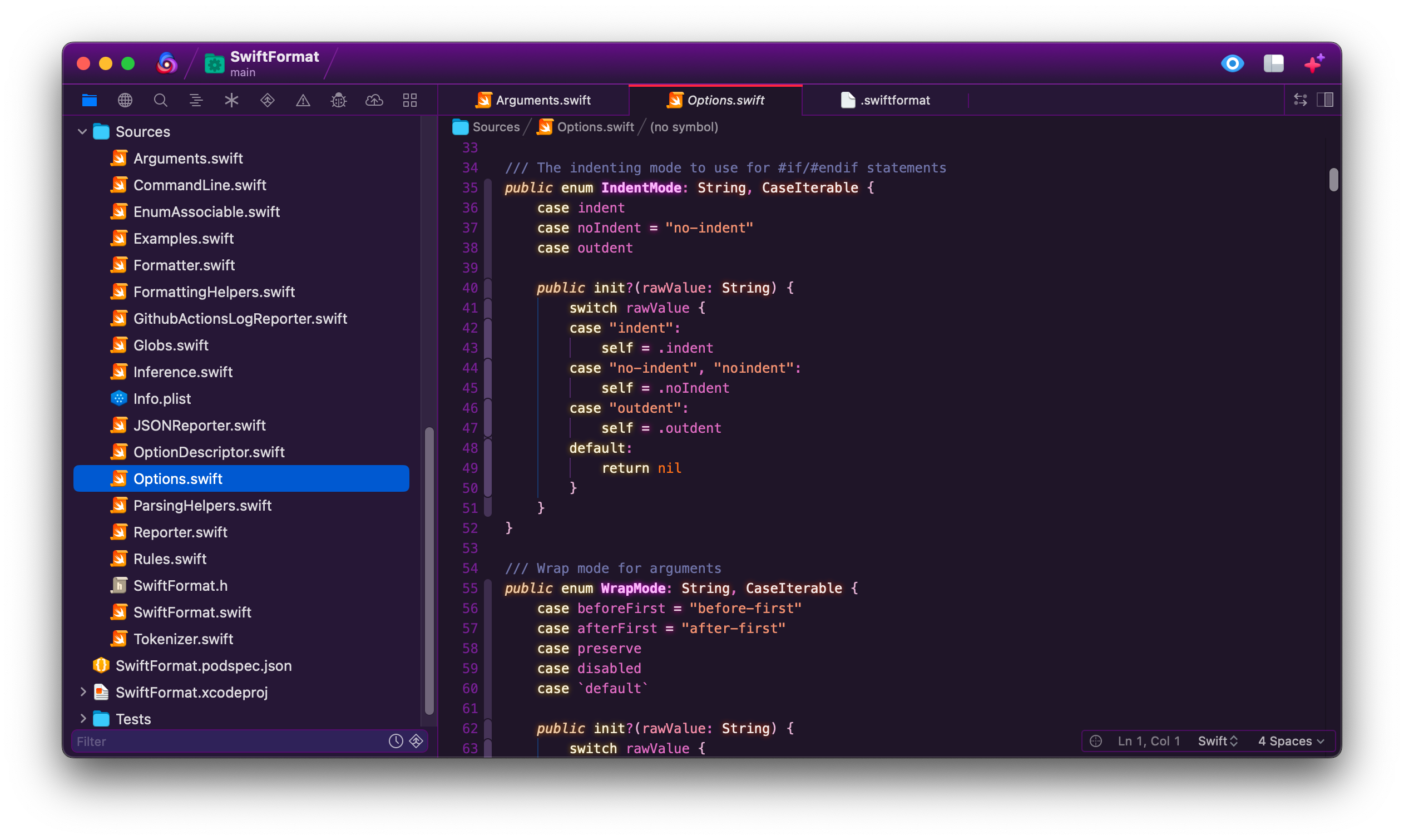Click the Filter field in the navigator
The image size is (1404, 840).
pyautogui.click(x=226, y=741)
